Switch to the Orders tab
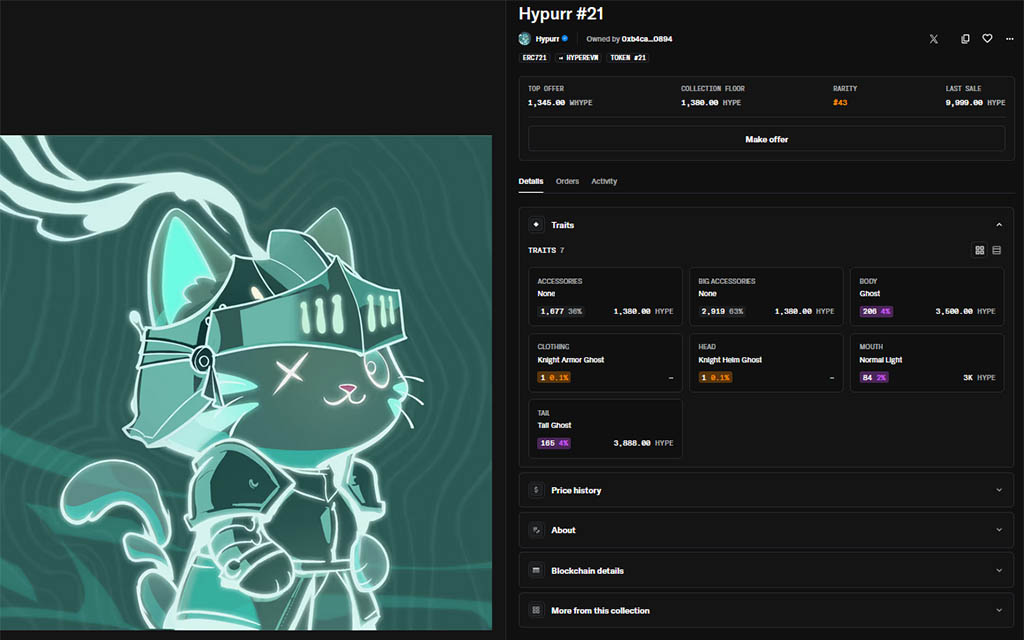The width and height of the screenshot is (1024, 640). click(567, 181)
